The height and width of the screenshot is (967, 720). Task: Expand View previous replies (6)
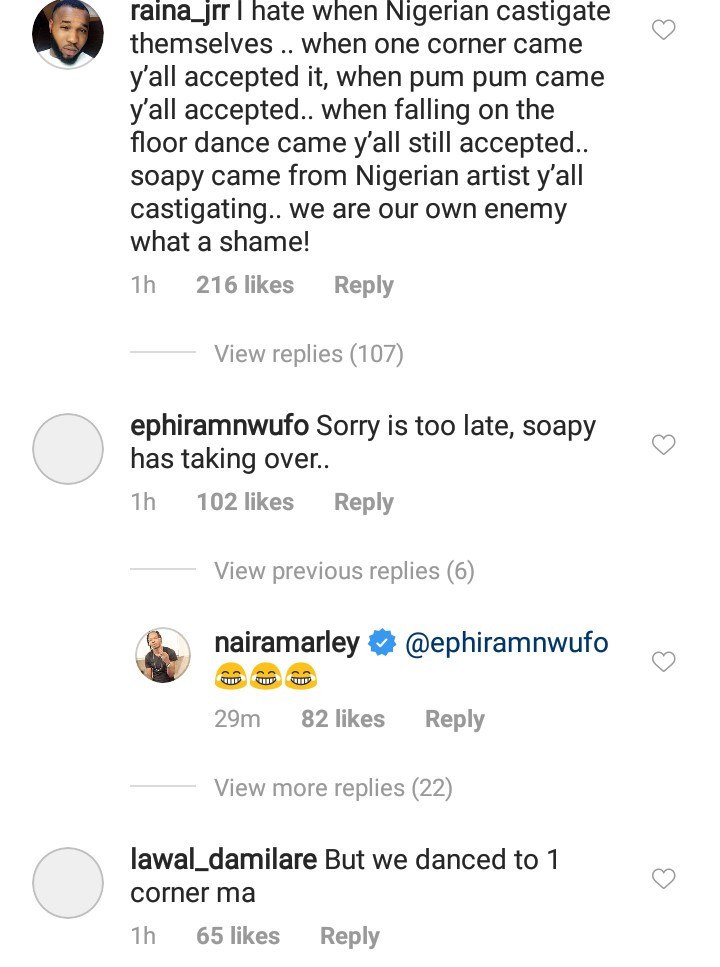344,571
